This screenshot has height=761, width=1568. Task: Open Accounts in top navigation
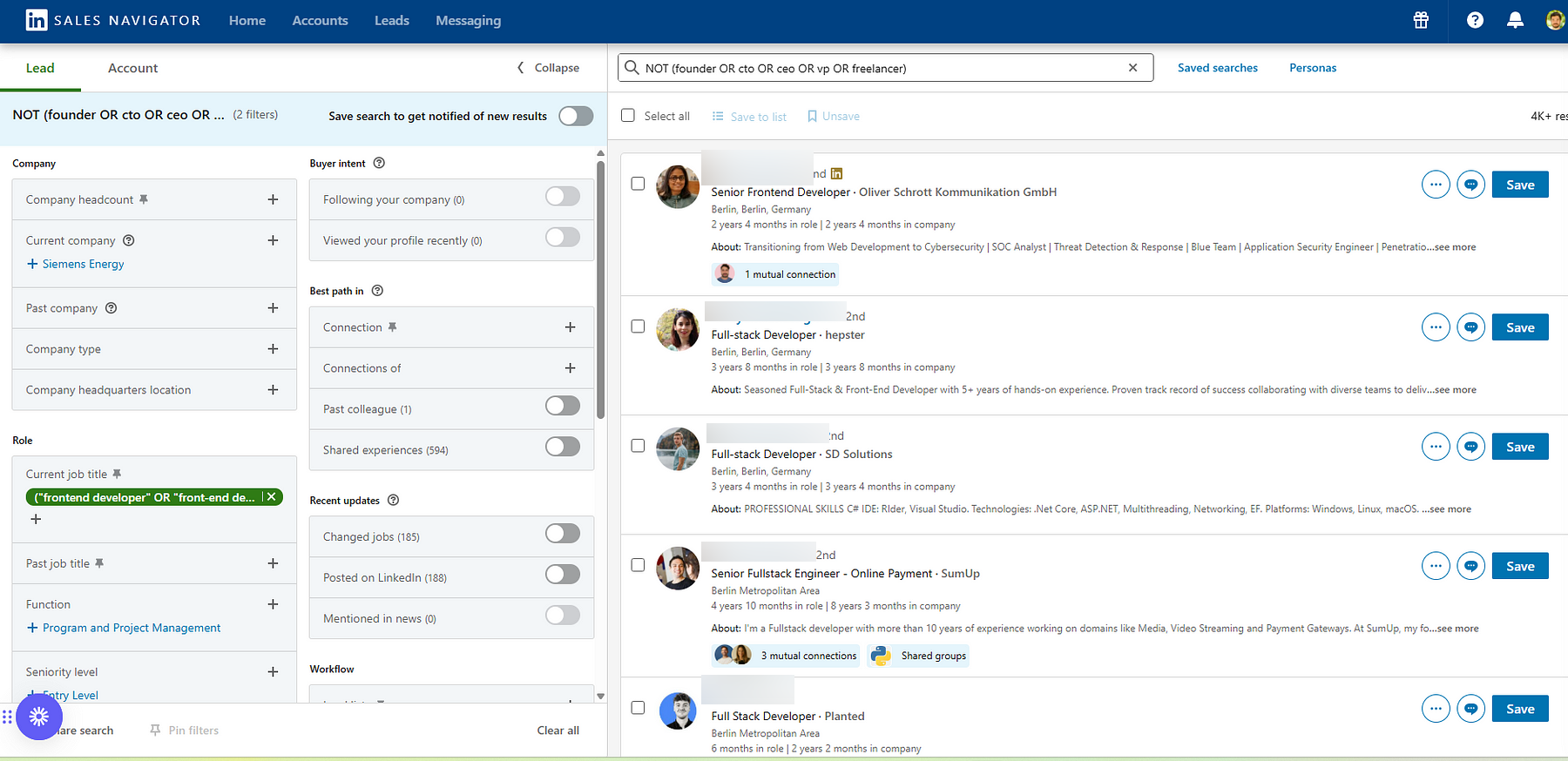[320, 20]
